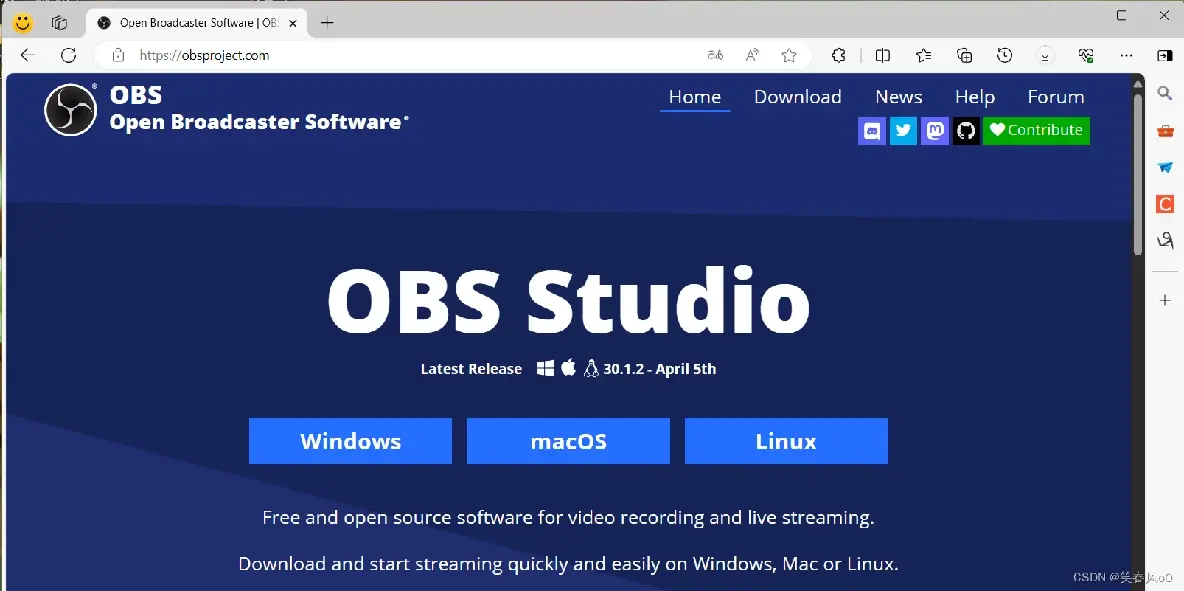The image size is (1184, 591).
Task: Open the orange C sidebar icon
Action: click(x=1165, y=204)
